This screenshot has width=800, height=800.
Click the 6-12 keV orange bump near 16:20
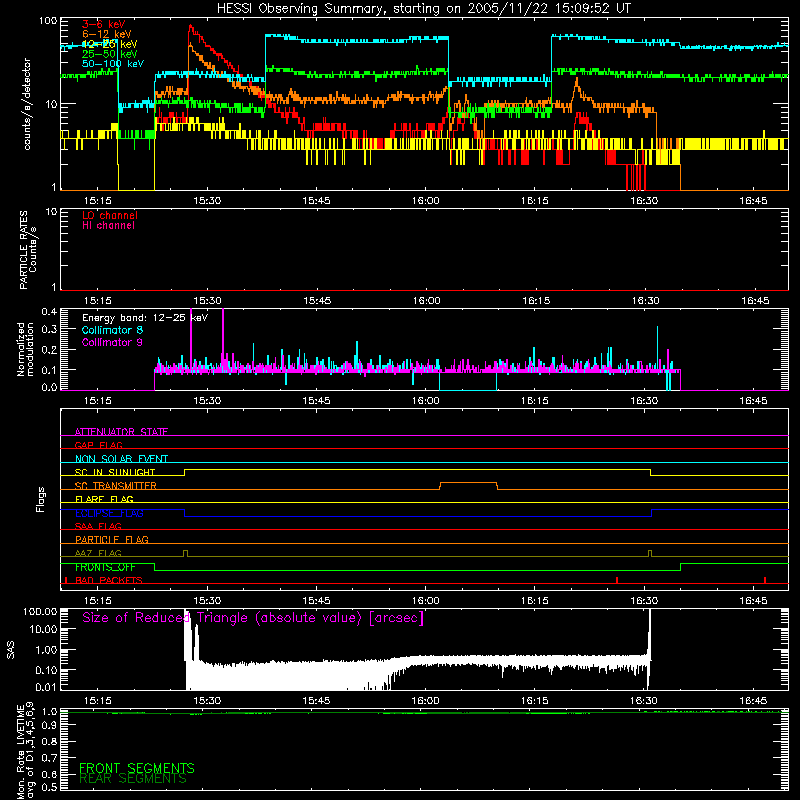click(x=577, y=87)
